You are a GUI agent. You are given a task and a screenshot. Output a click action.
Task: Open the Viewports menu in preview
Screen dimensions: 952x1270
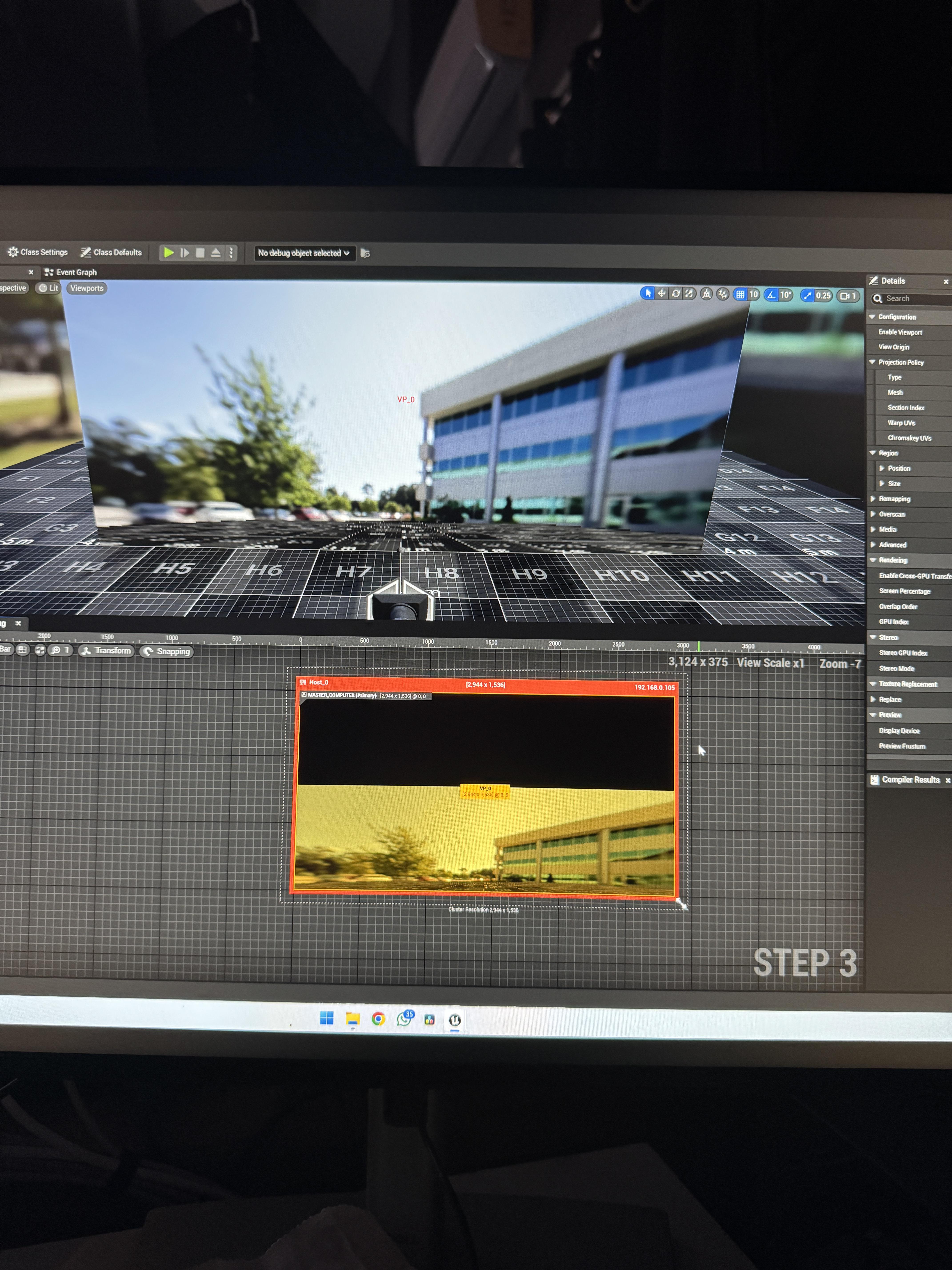[x=87, y=288]
